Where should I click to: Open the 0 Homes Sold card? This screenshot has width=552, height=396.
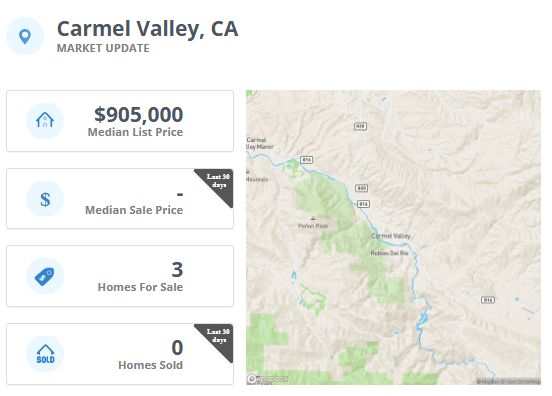[120, 354]
